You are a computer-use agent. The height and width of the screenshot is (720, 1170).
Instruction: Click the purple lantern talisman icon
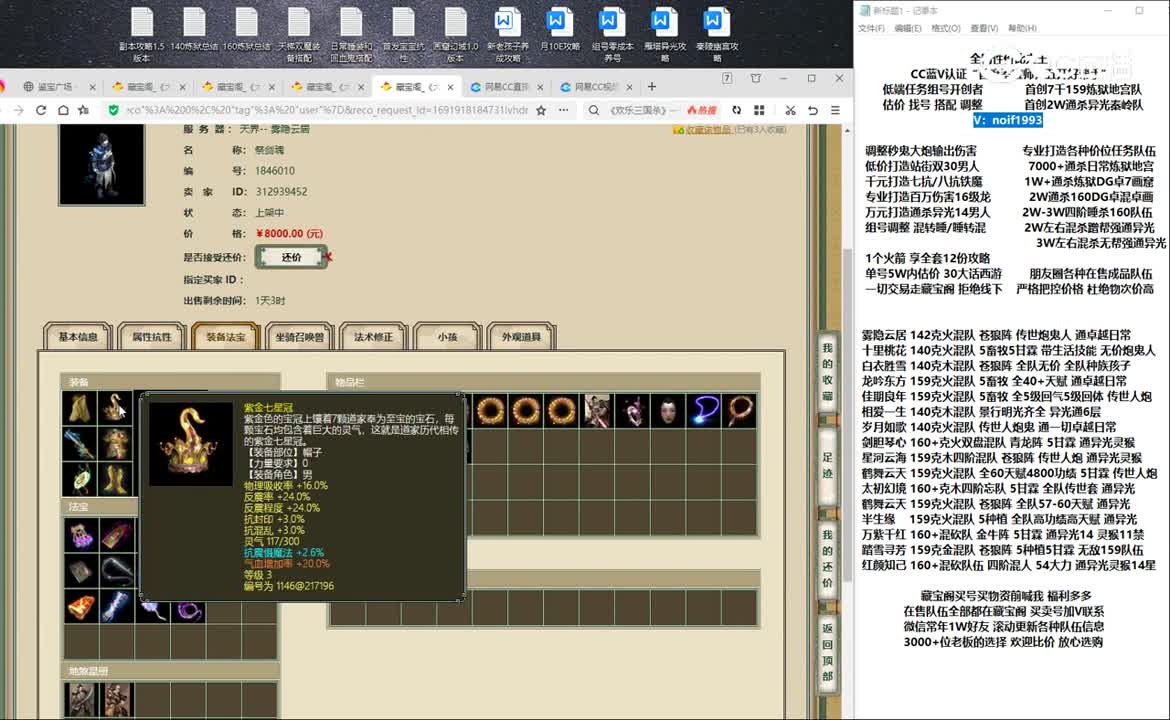(x=80, y=535)
